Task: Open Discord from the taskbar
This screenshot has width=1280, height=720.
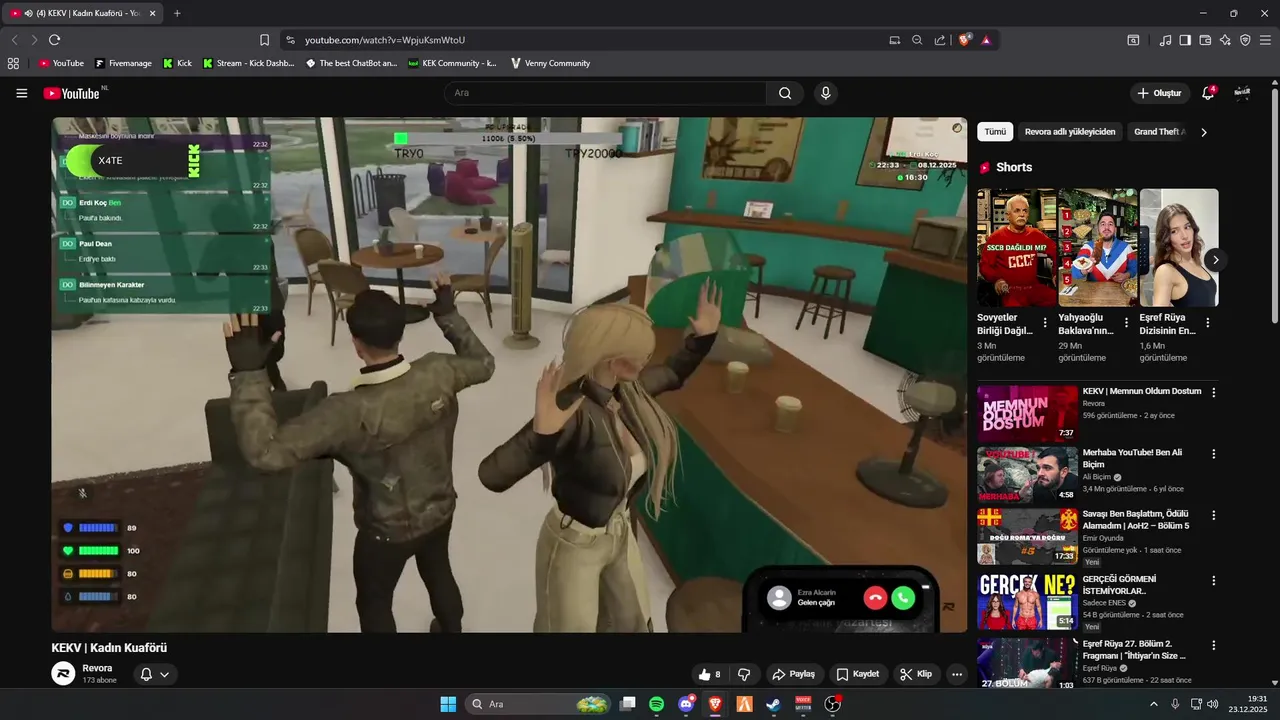Action: tap(686, 704)
